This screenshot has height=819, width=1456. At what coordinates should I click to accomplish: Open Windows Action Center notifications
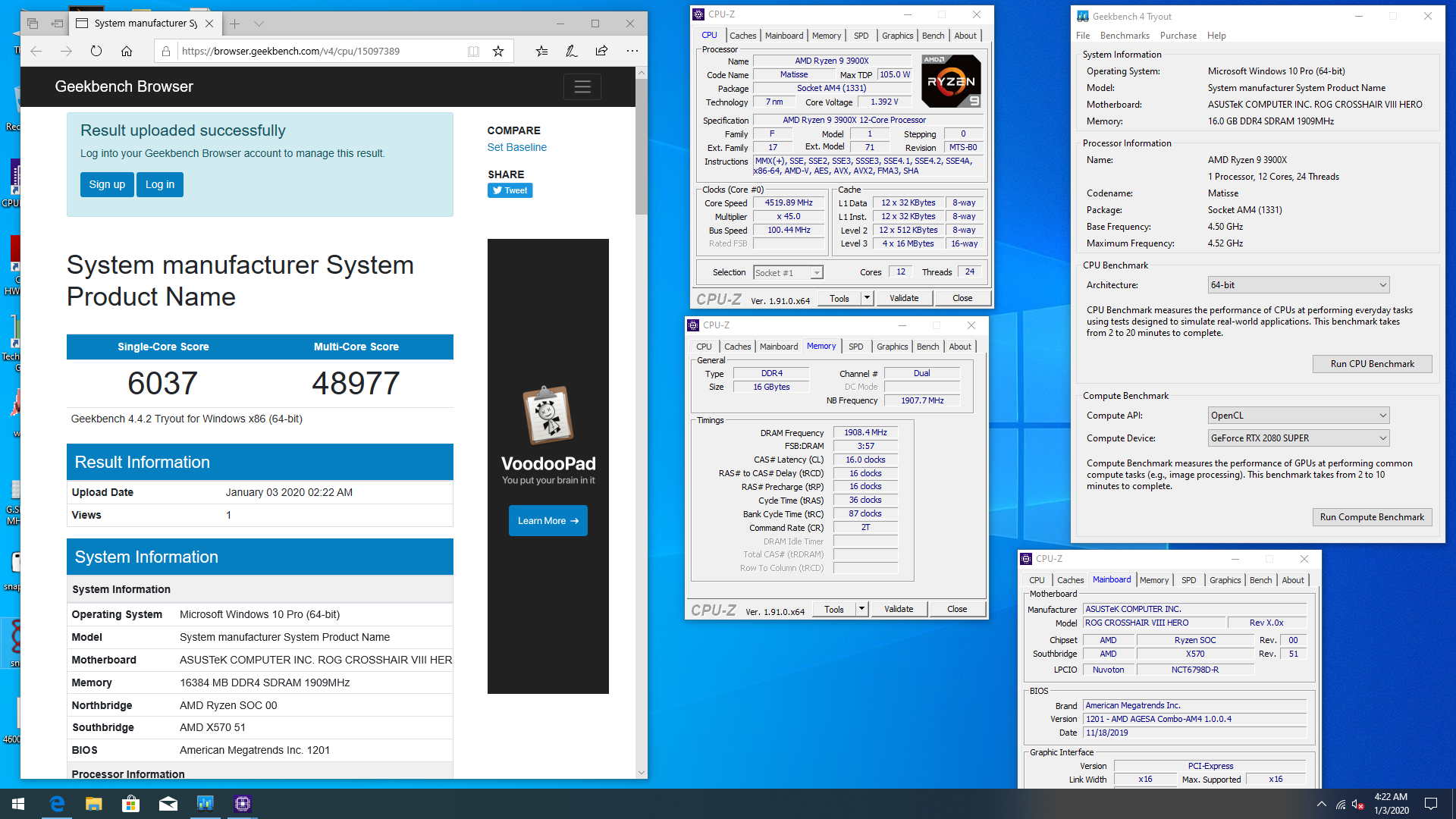[x=1431, y=804]
